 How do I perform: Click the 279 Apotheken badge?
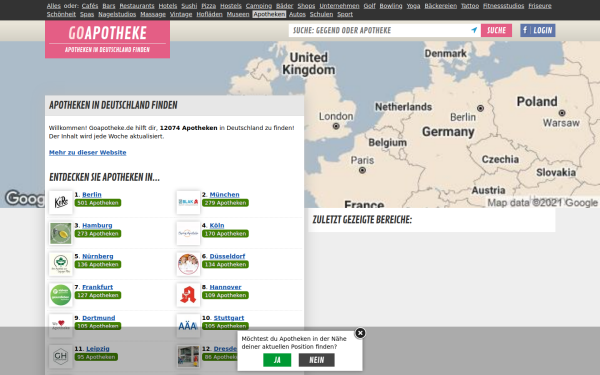tap(225, 203)
